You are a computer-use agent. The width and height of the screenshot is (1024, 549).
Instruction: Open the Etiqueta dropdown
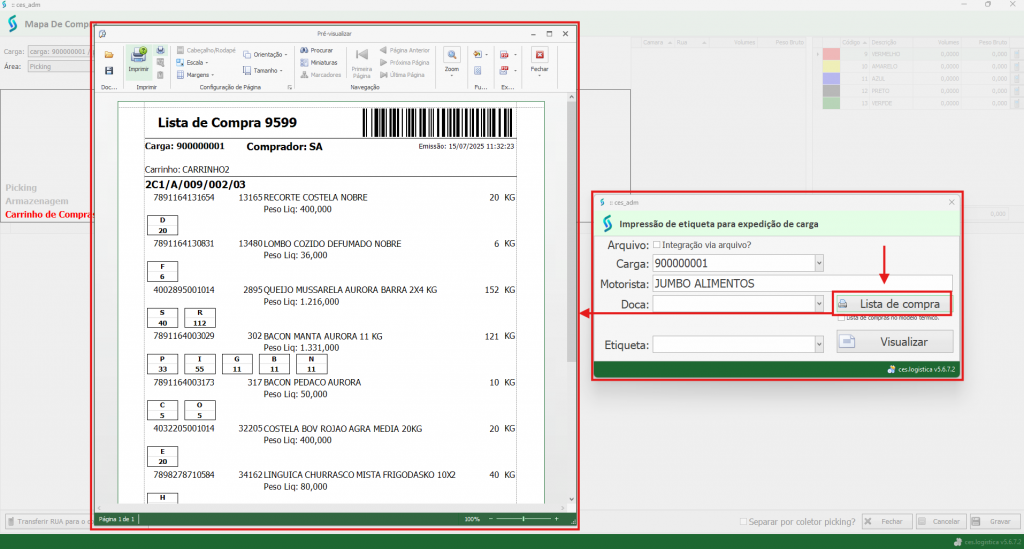click(819, 345)
